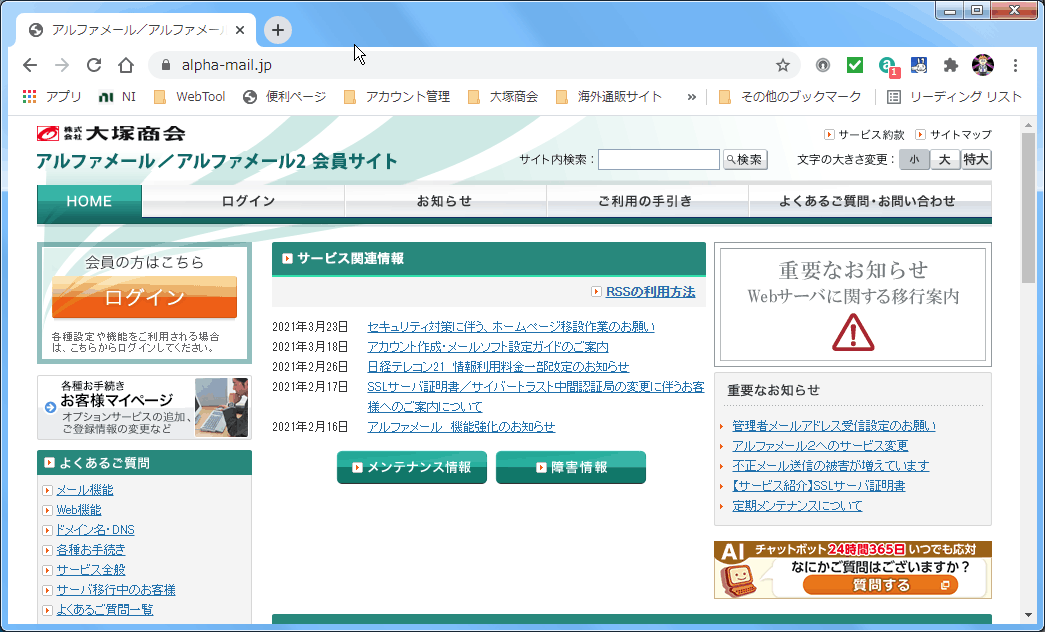Click the green checkmark extension icon

tap(854, 65)
